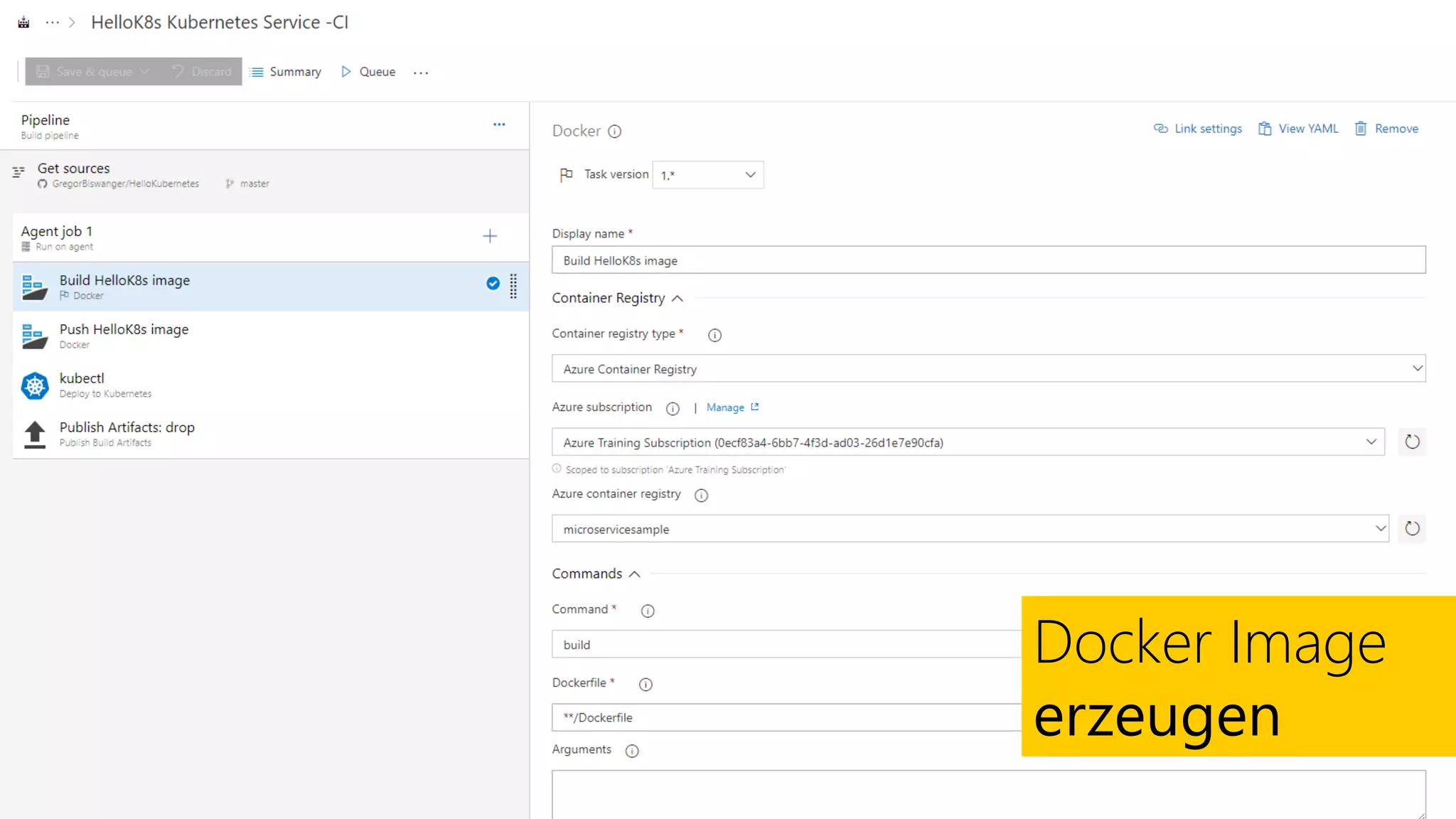Refresh Azure container registry list
The width and height of the screenshot is (1456, 819).
click(1412, 528)
